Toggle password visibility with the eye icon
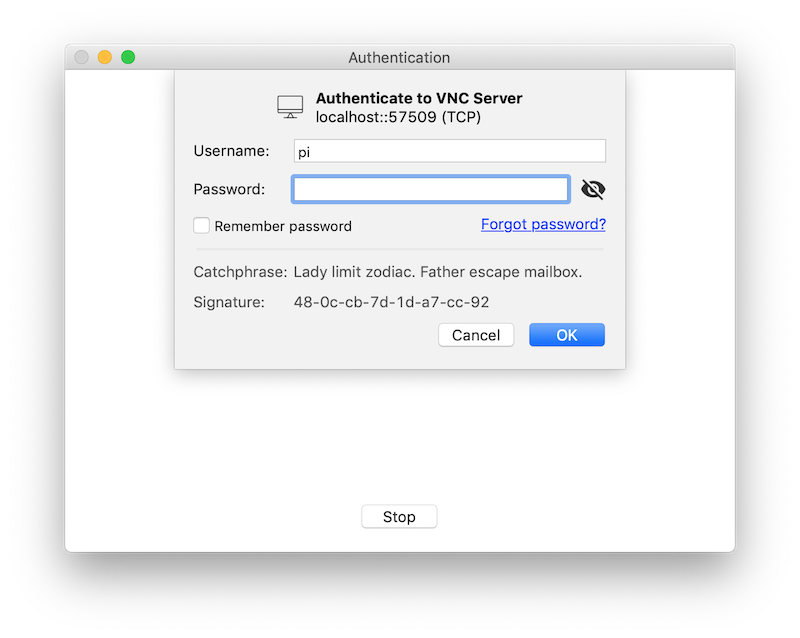 (x=593, y=189)
